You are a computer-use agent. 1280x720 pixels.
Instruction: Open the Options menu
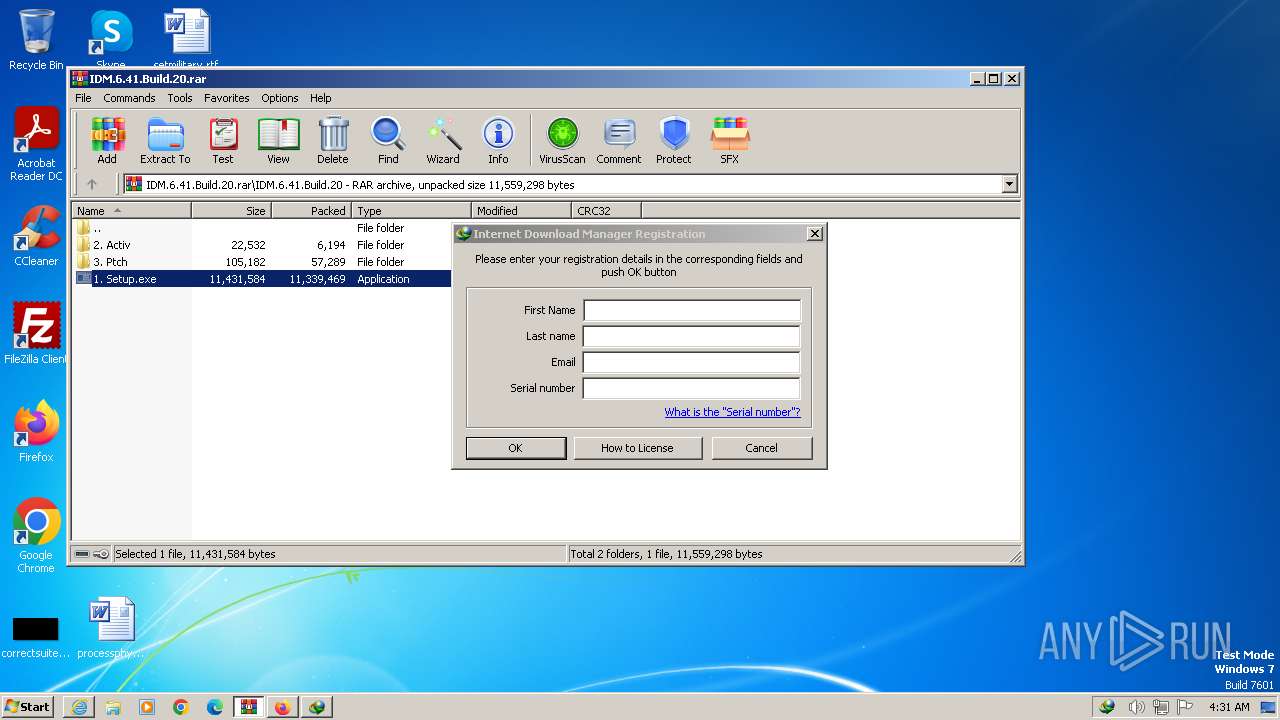tap(280, 98)
